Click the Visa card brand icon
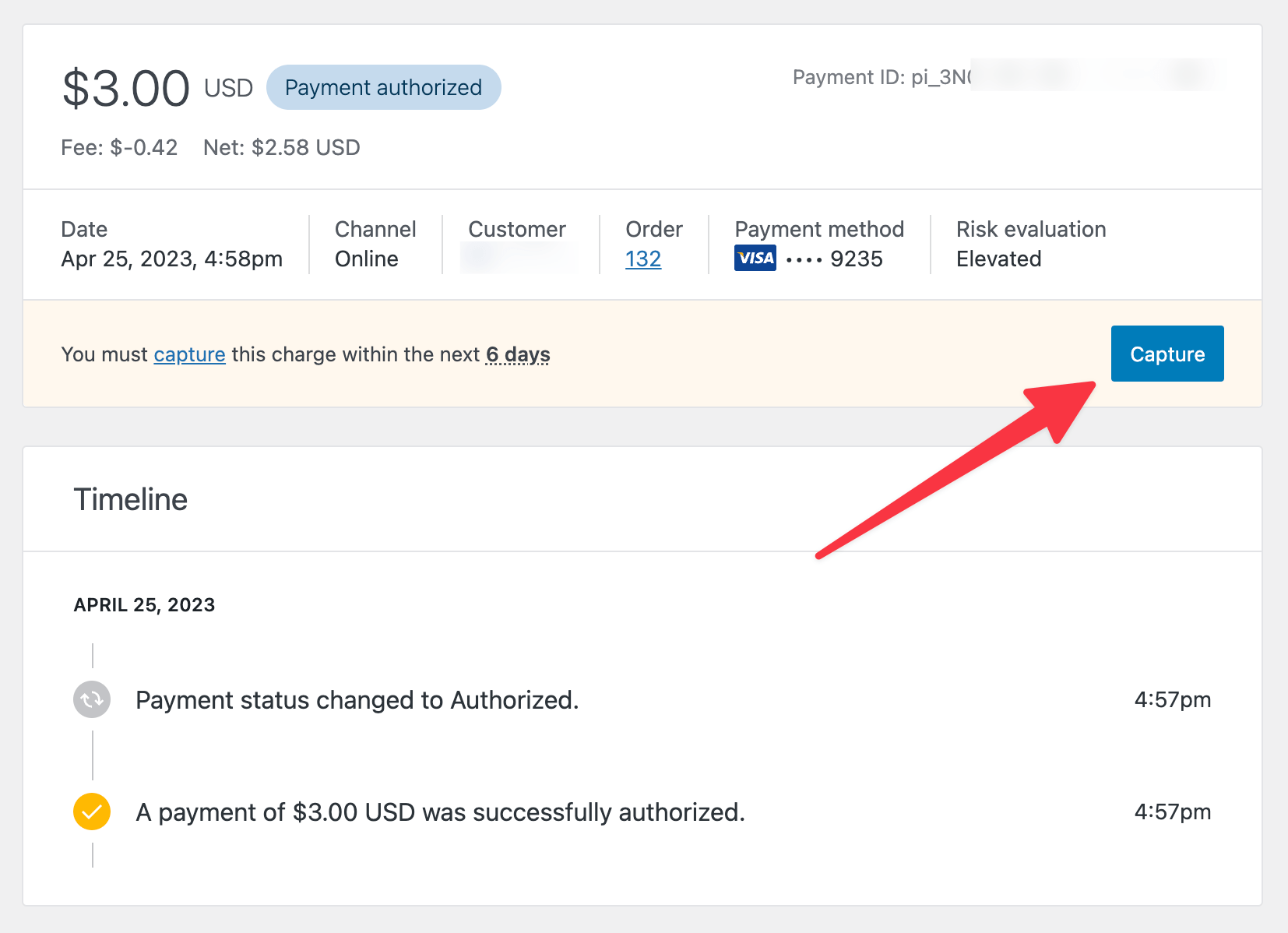1288x933 pixels. (x=754, y=258)
